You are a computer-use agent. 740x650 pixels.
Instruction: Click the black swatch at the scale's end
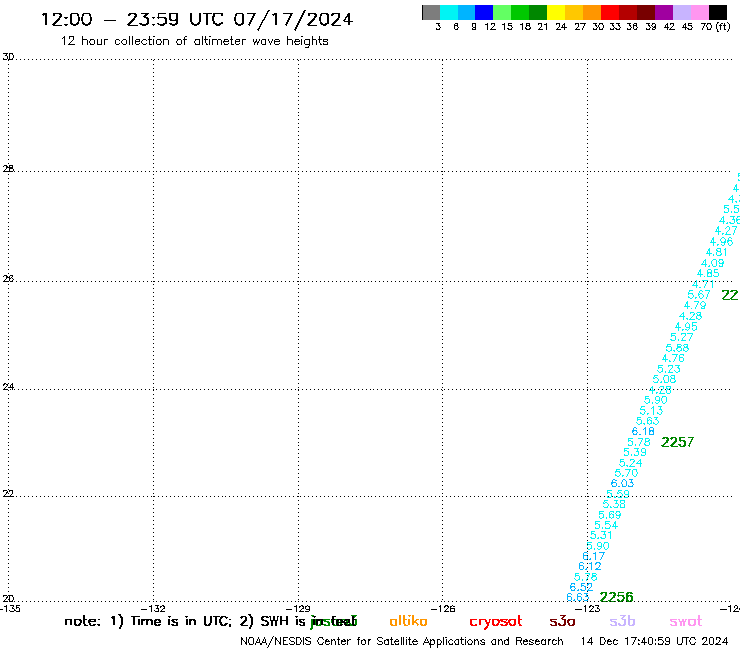[x=718, y=12]
